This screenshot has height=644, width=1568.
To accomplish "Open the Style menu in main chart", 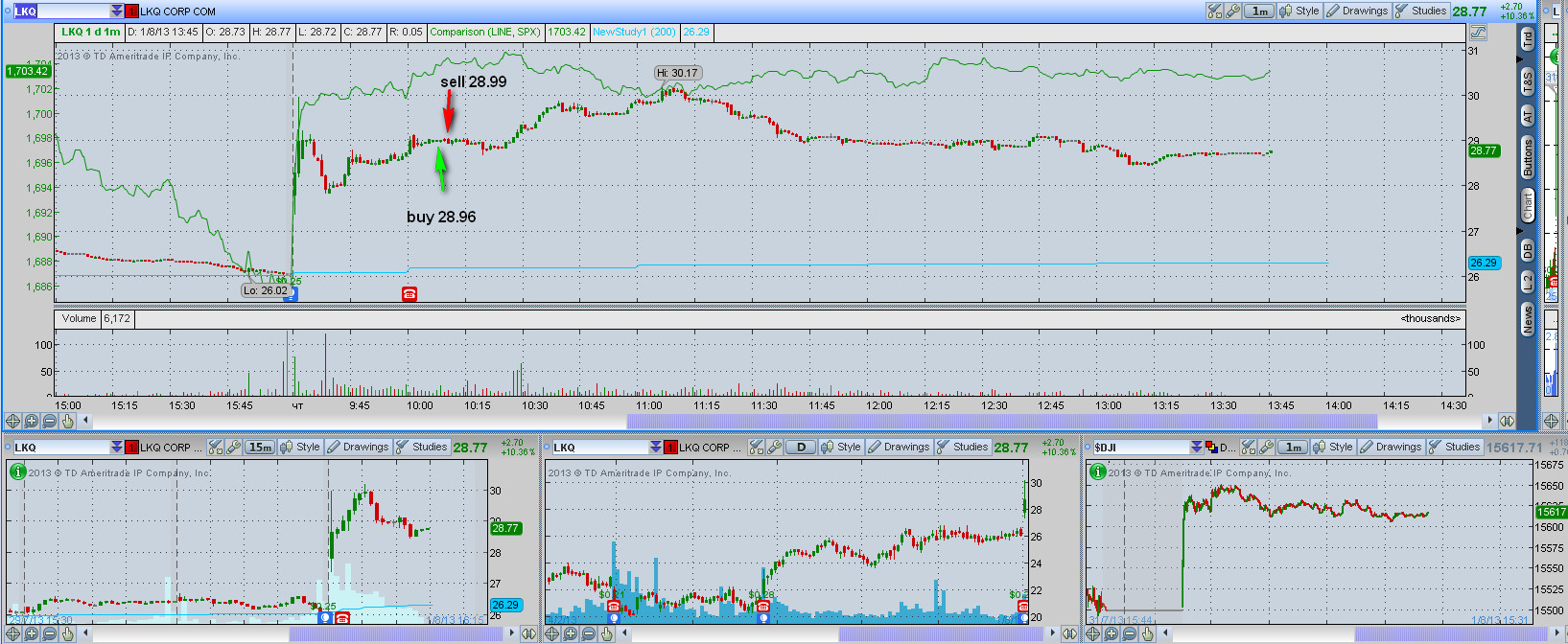I will pos(1299,11).
